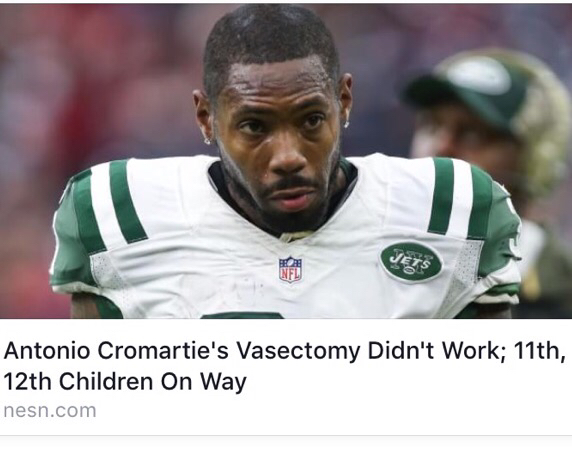
Task: Open the article preview photo
Action: pos(286,161)
